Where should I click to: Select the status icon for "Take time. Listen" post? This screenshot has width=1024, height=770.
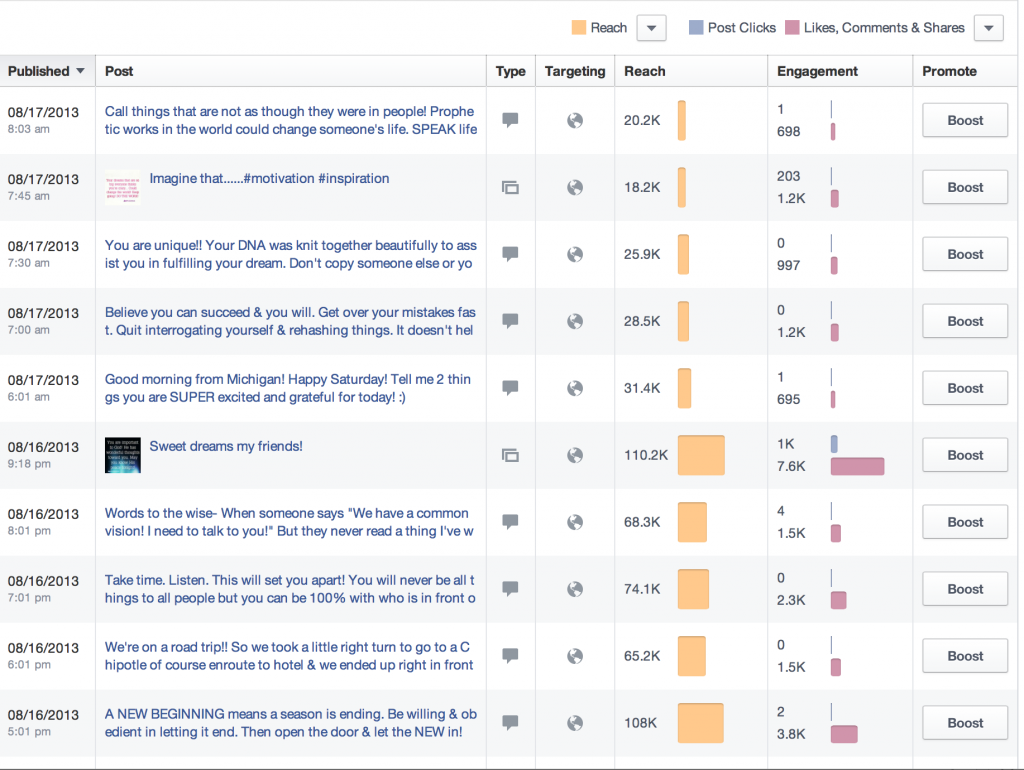tap(510, 589)
